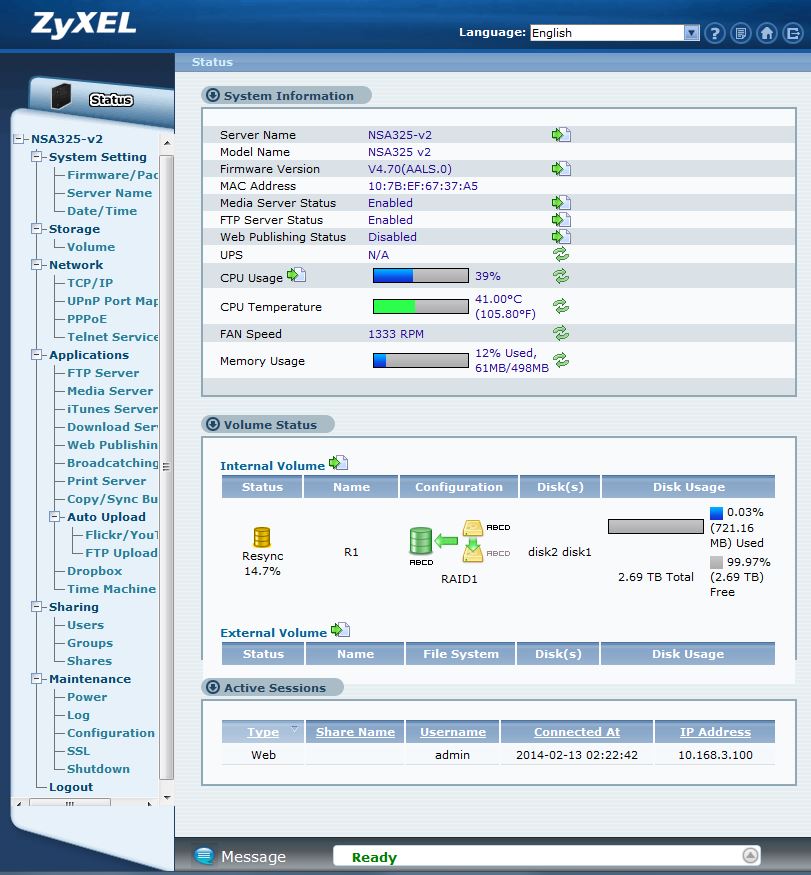Image resolution: width=811 pixels, height=875 pixels.
Task: Click the Resync volume status icon
Action: [262, 537]
